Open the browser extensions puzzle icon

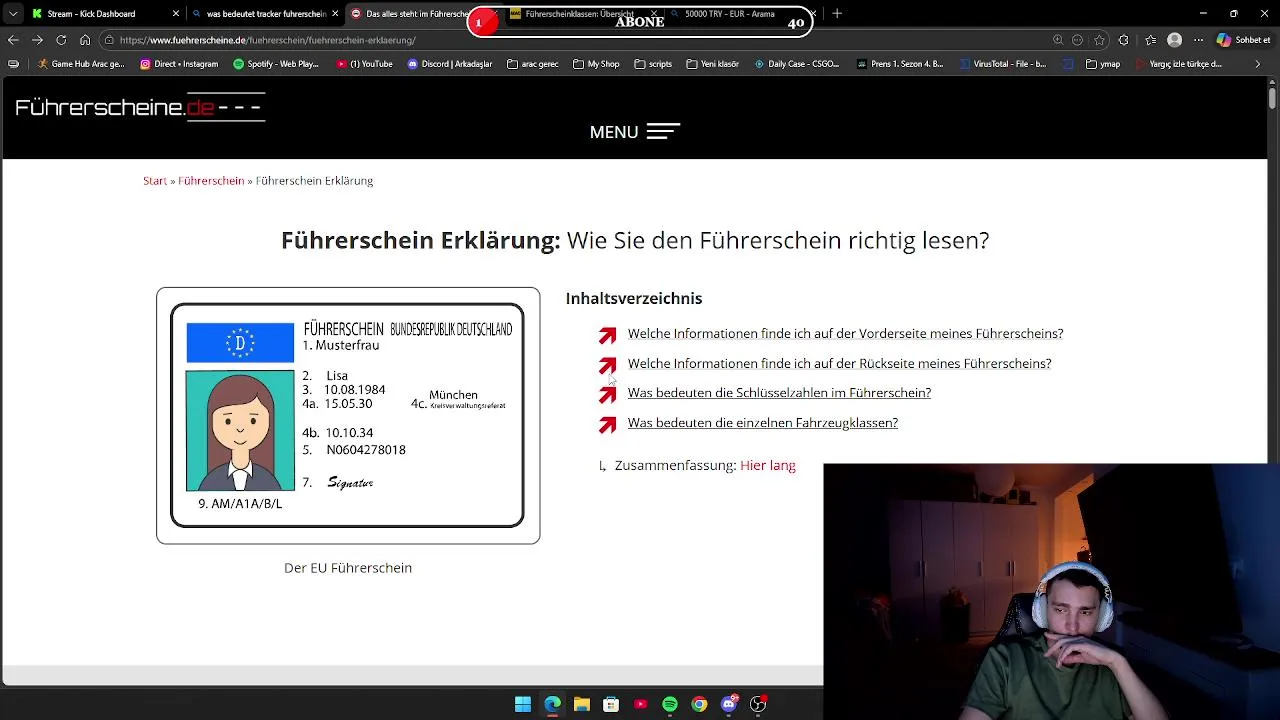point(1124,40)
